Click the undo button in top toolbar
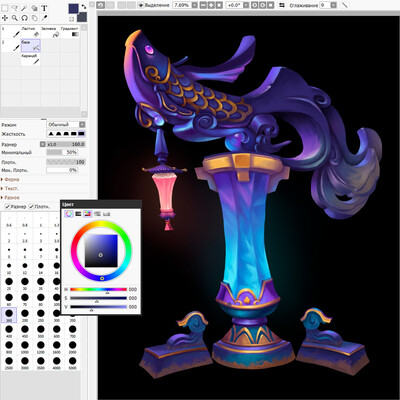400x400 pixels. [100, 5]
